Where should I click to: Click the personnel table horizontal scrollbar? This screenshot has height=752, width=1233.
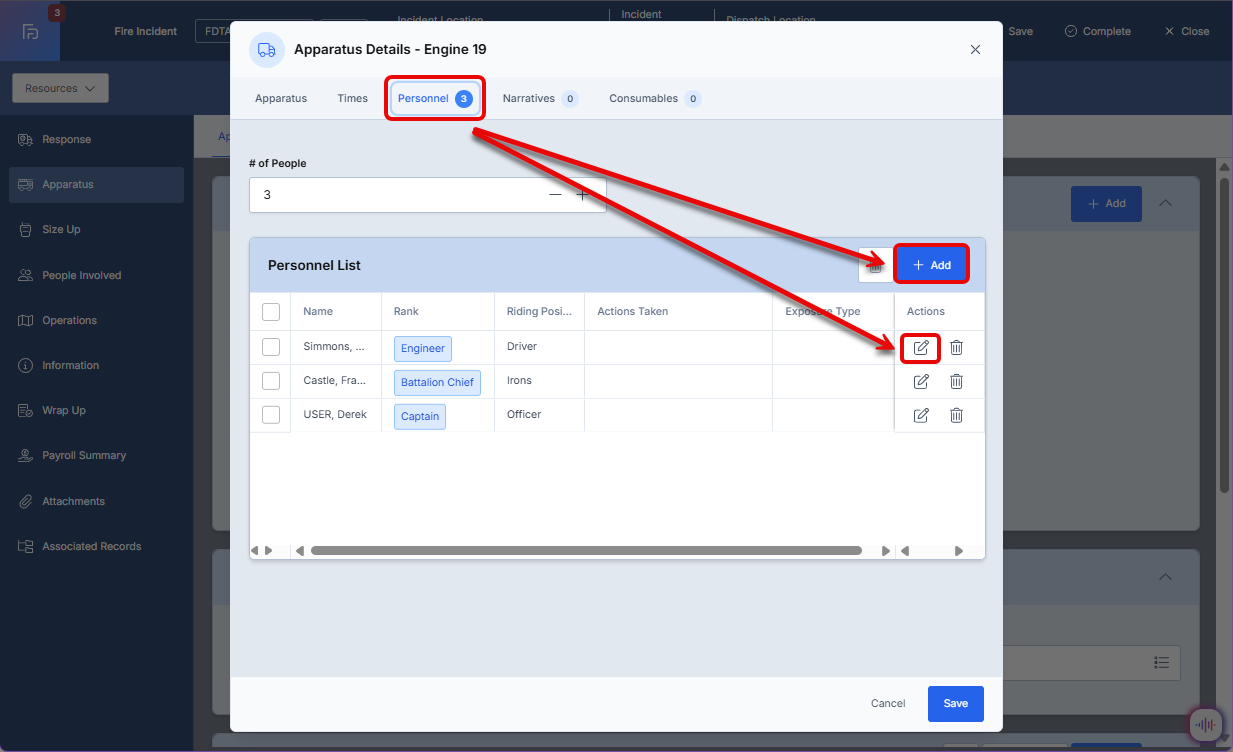point(586,551)
